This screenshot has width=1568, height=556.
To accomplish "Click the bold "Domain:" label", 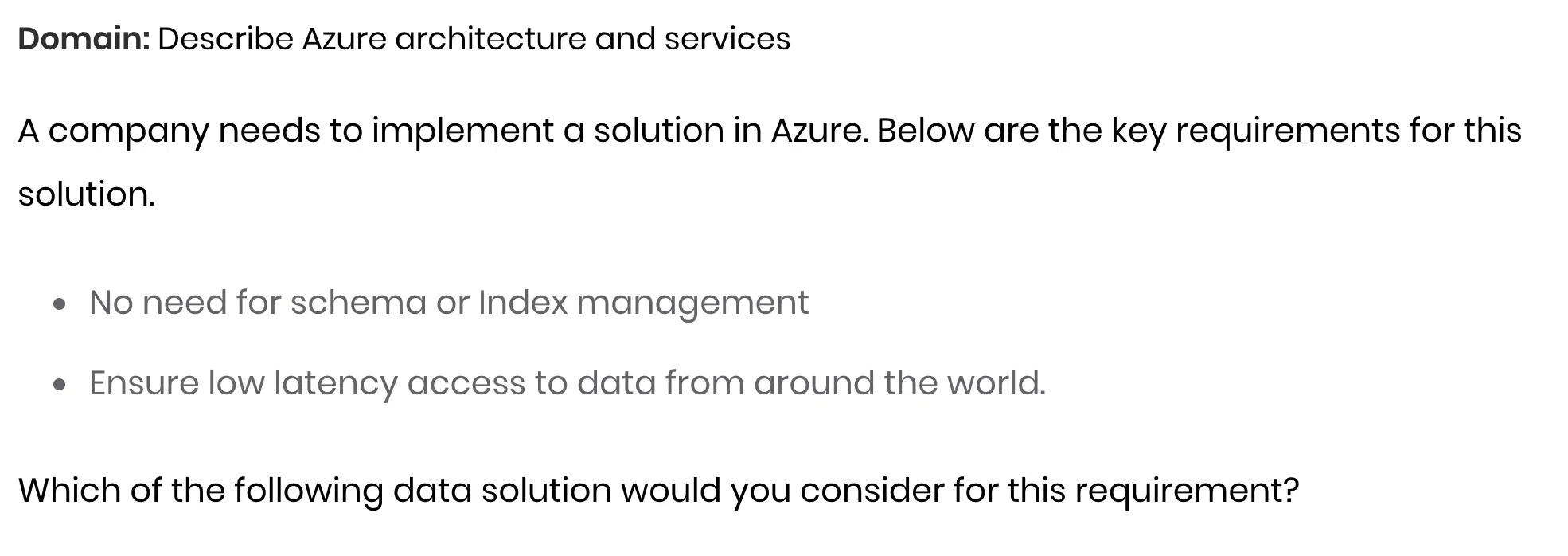I will click(x=84, y=38).
